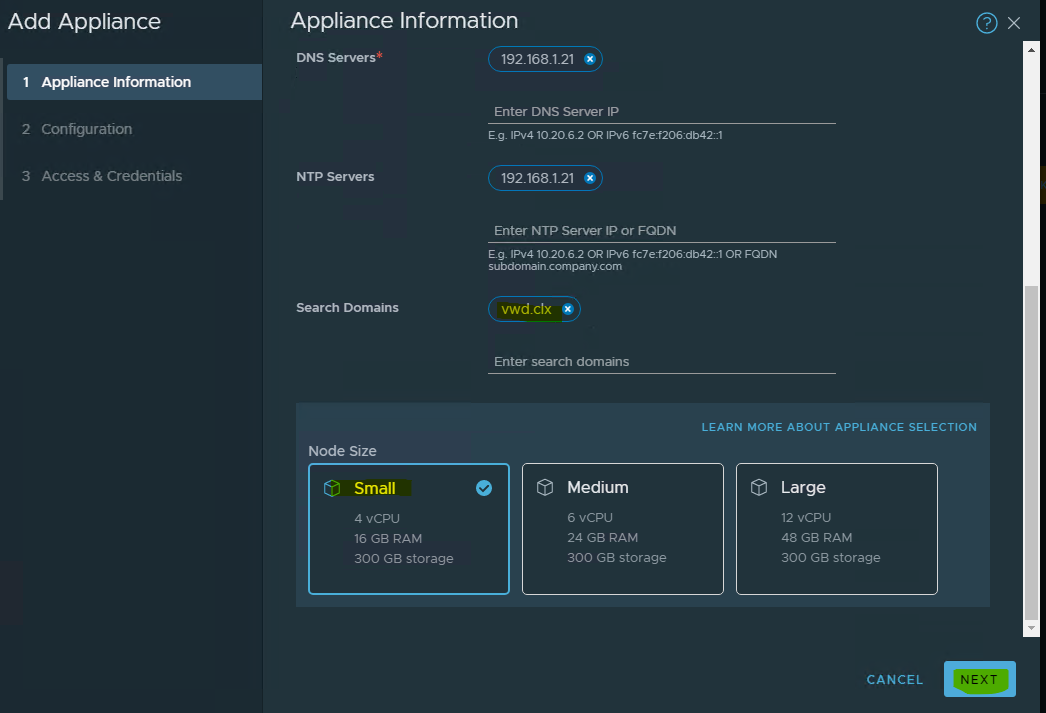The width and height of the screenshot is (1046, 713).
Task: Select the Medium node size card
Action: pos(622,540)
